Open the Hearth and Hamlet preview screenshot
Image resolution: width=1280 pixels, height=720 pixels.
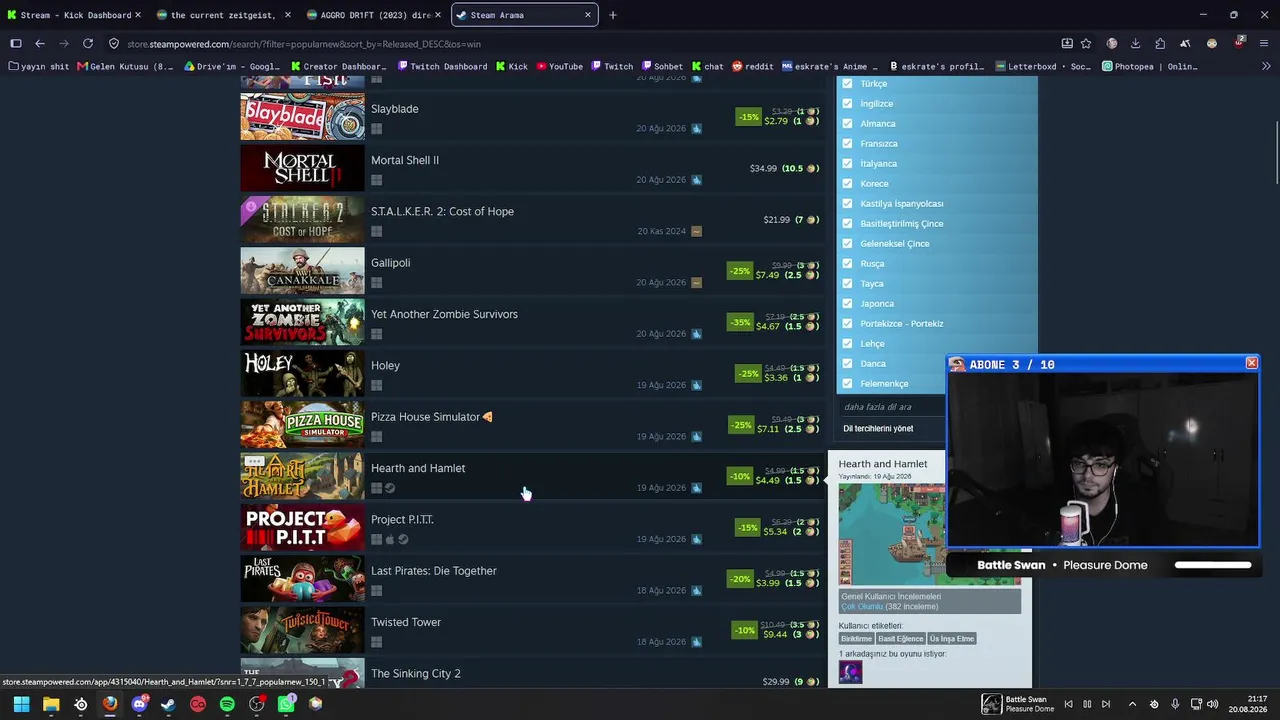[x=891, y=536]
